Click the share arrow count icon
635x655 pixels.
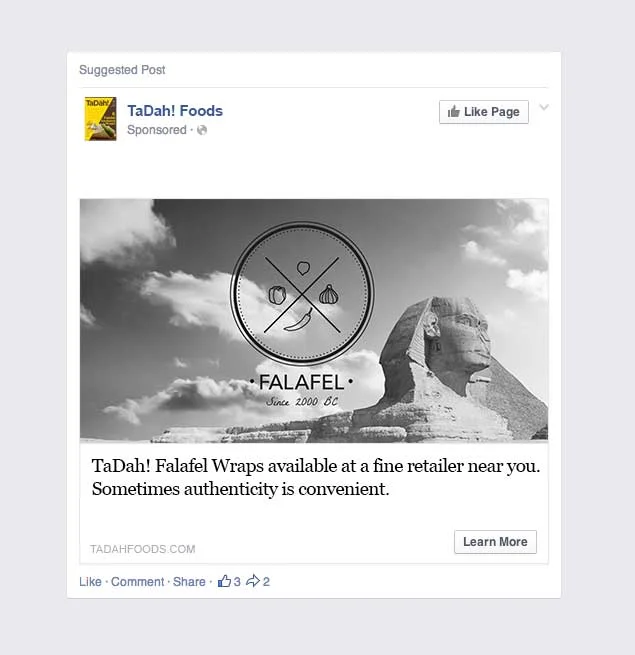(x=253, y=581)
